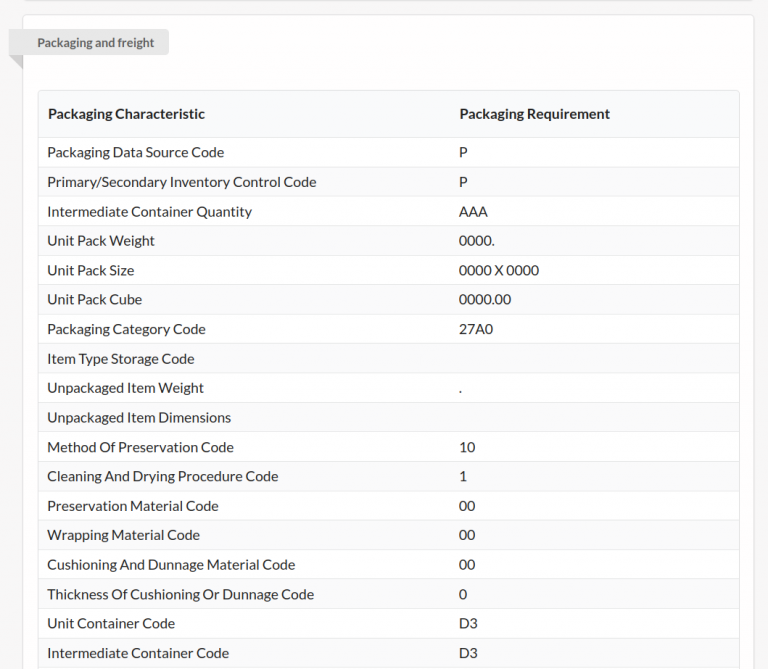
Task: Select the Cushioning And Dunnage Material Code label
Action: (171, 565)
